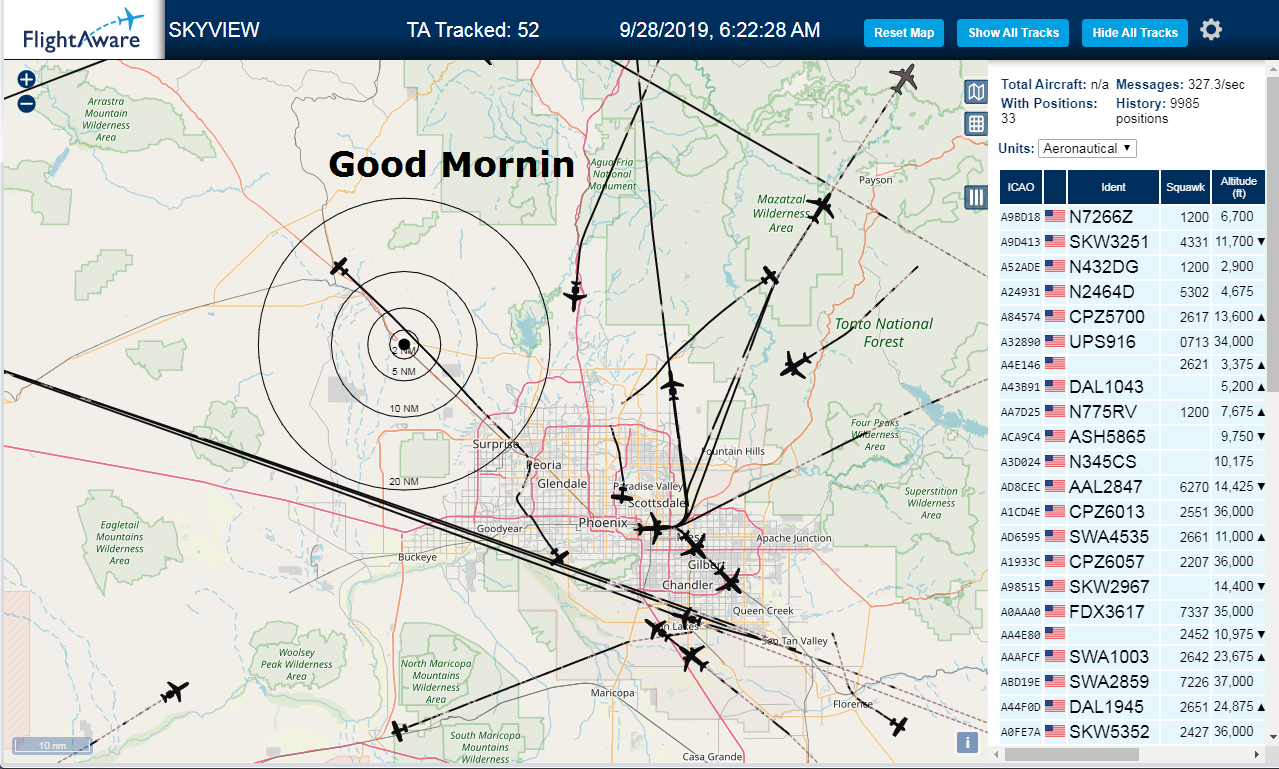
Task: Sort table by ICAO column
Action: pos(1021,187)
